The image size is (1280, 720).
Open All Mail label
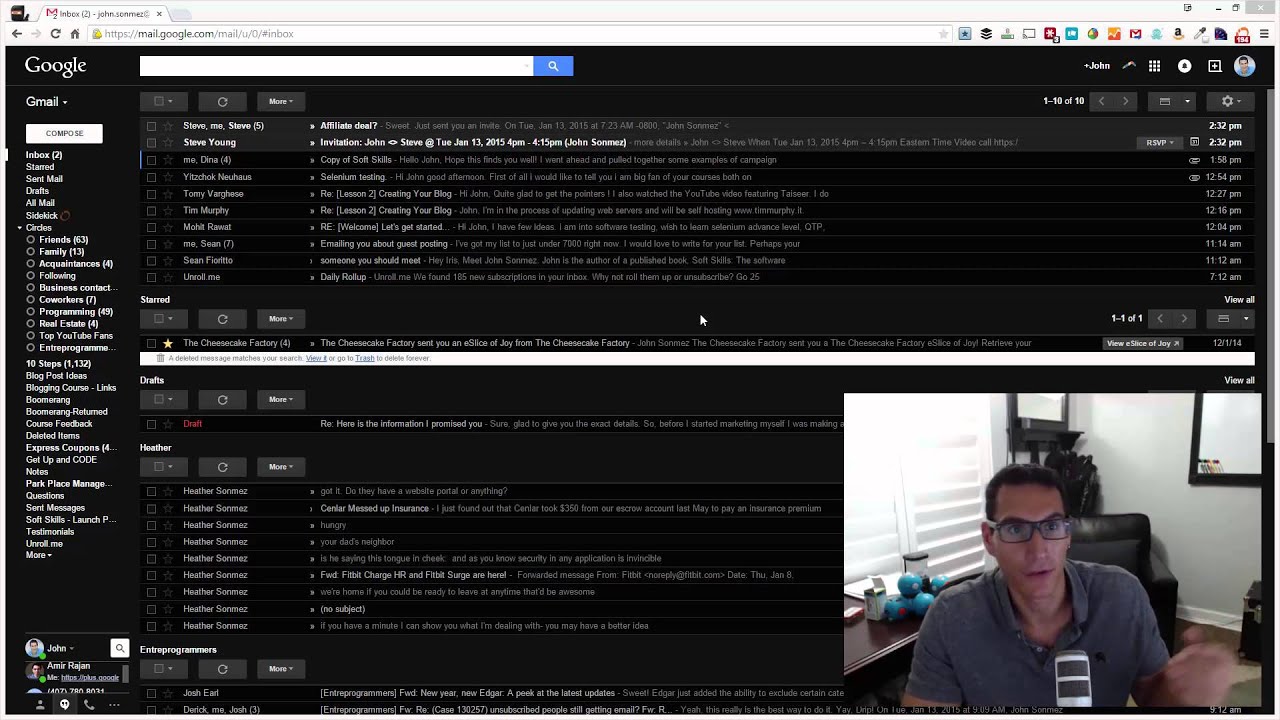tap(40, 203)
